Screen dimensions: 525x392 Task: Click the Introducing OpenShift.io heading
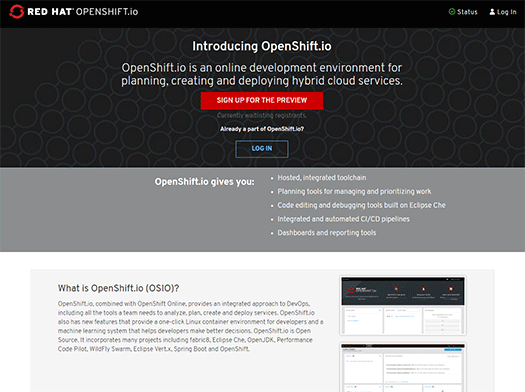(262, 46)
